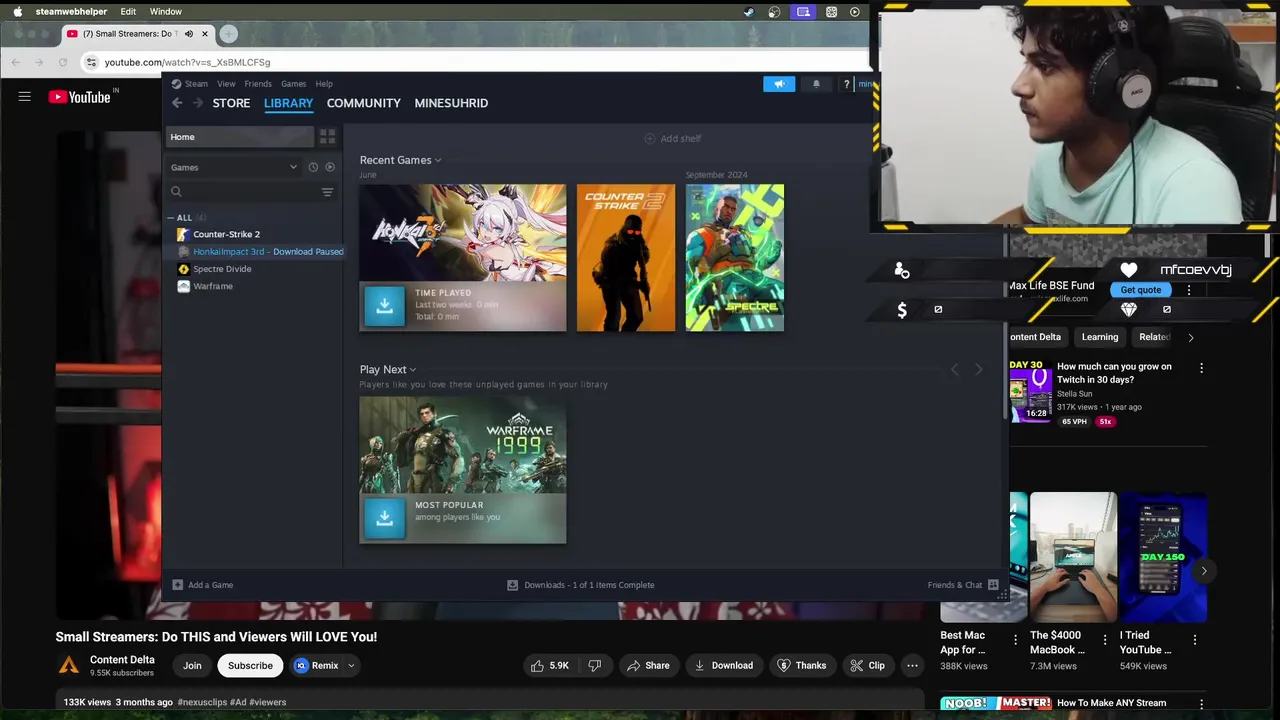Open advanced library filter options icon
The height and width of the screenshot is (720, 1280).
coord(327,192)
